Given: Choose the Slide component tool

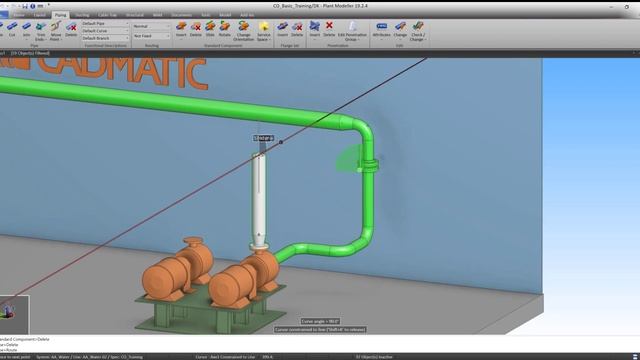Looking at the screenshot, I should pos(210,30).
